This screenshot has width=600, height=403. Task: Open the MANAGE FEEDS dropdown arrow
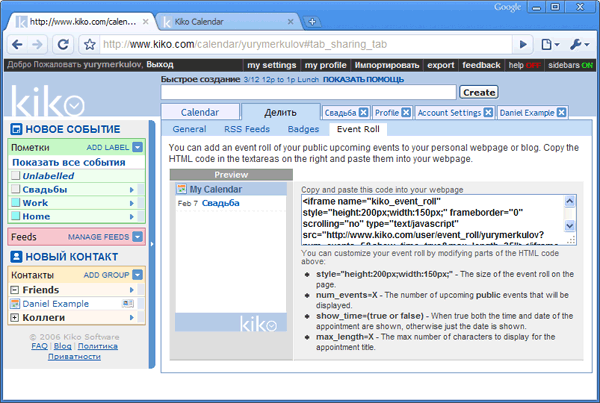point(137,237)
